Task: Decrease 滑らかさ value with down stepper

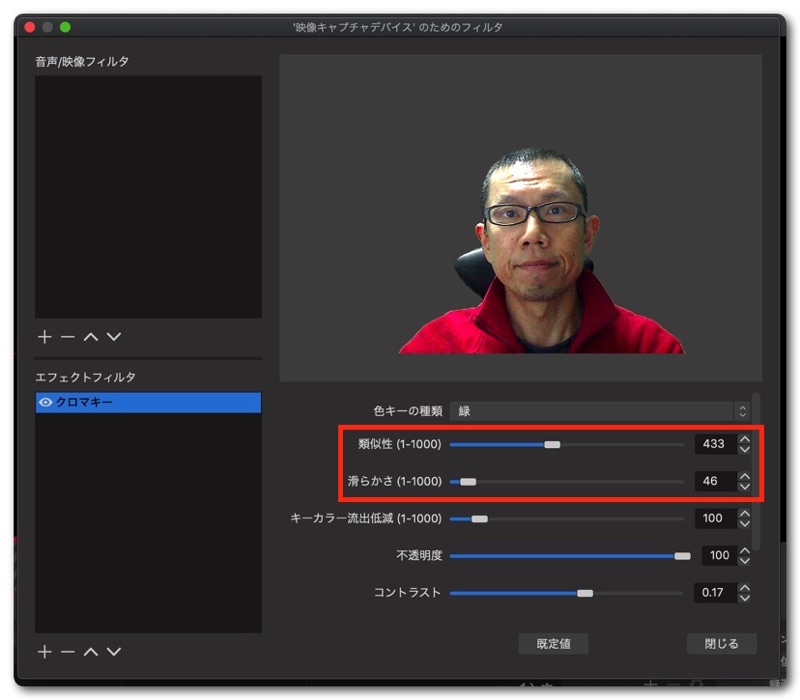Action: [744, 487]
